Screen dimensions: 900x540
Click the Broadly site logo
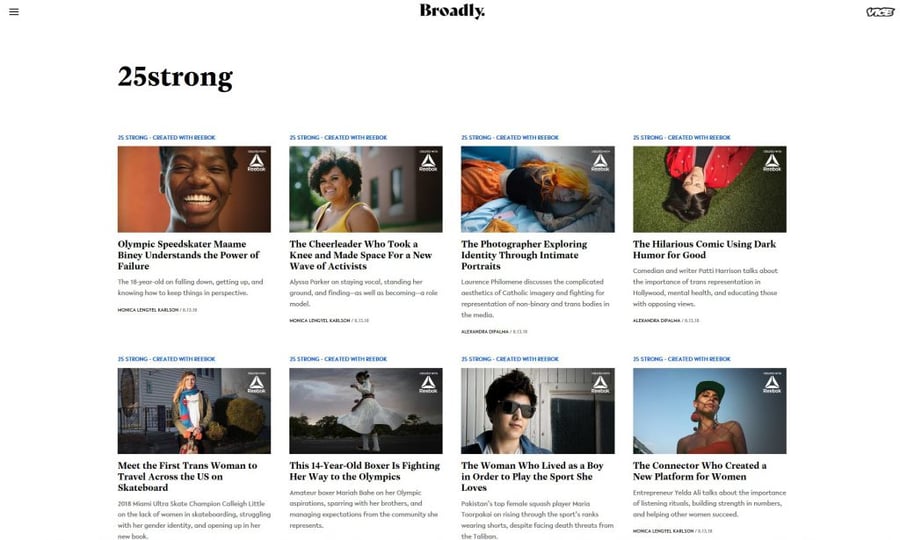[452, 11]
